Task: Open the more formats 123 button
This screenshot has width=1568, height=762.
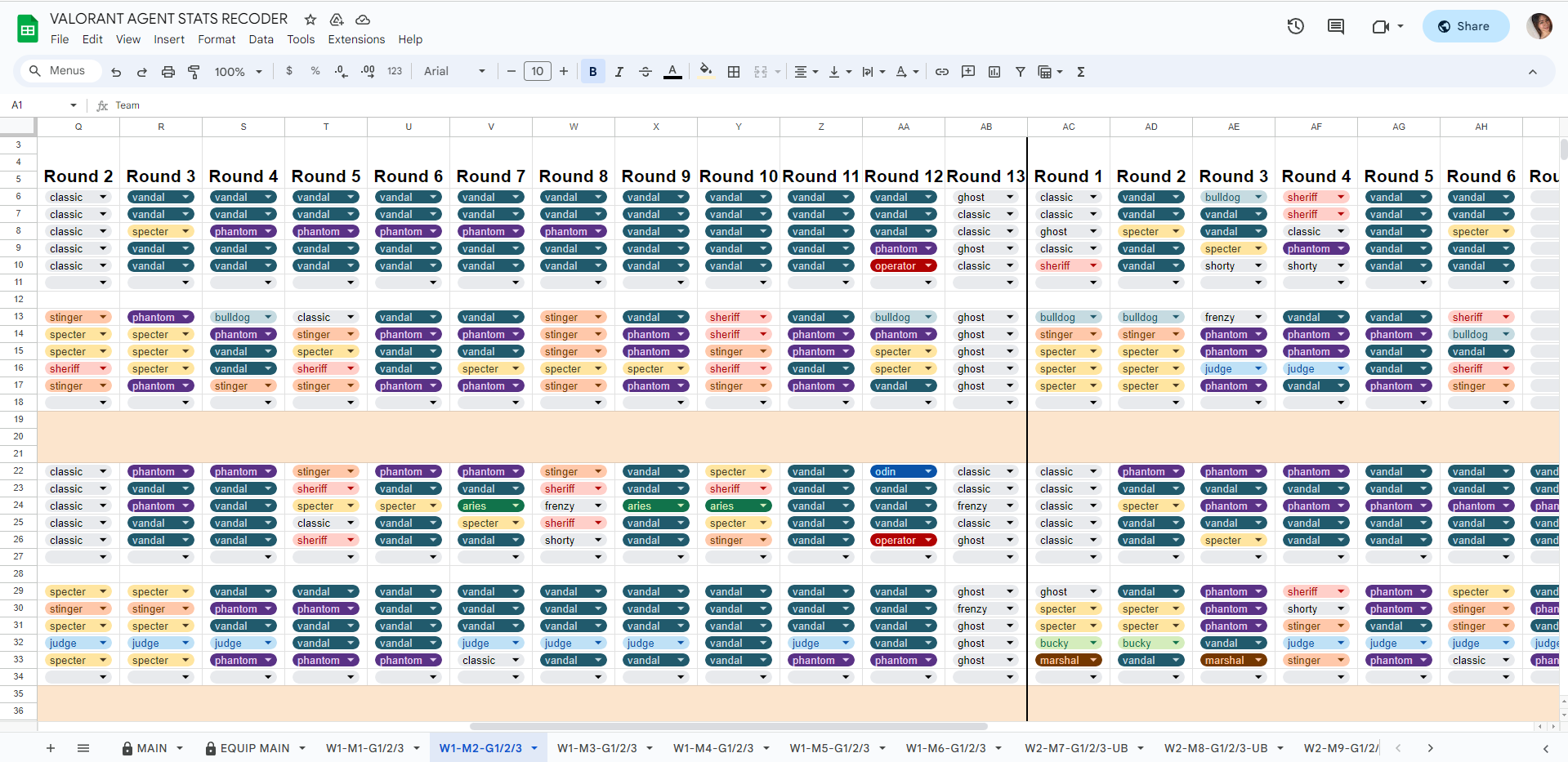Action: [395, 71]
